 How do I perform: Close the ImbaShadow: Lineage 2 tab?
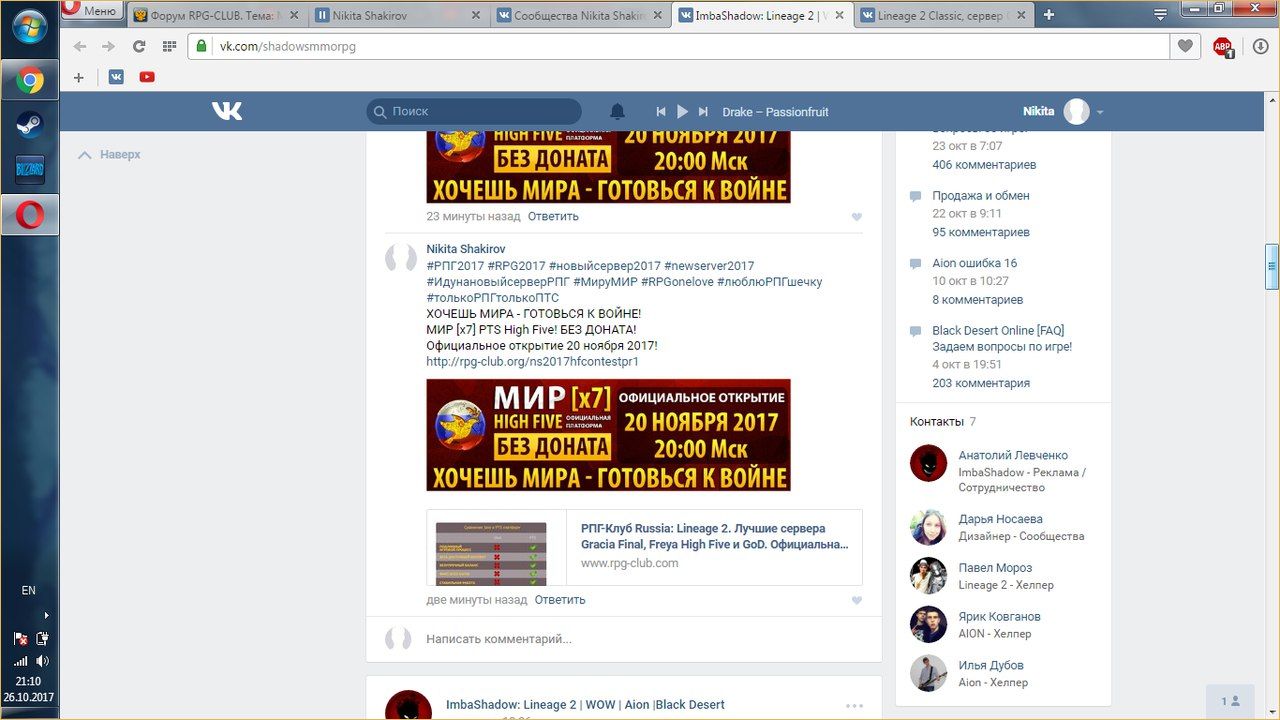coord(838,15)
